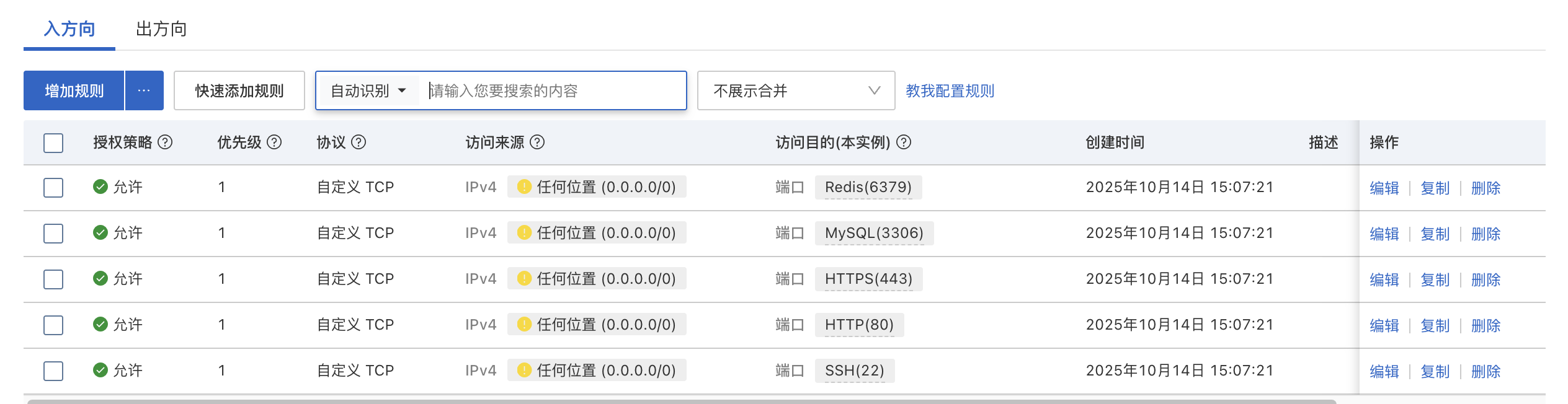Click the green allow checkmark in SSH(22) row
The height and width of the screenshot is (404, 1568).
click(x=100, y=370)
